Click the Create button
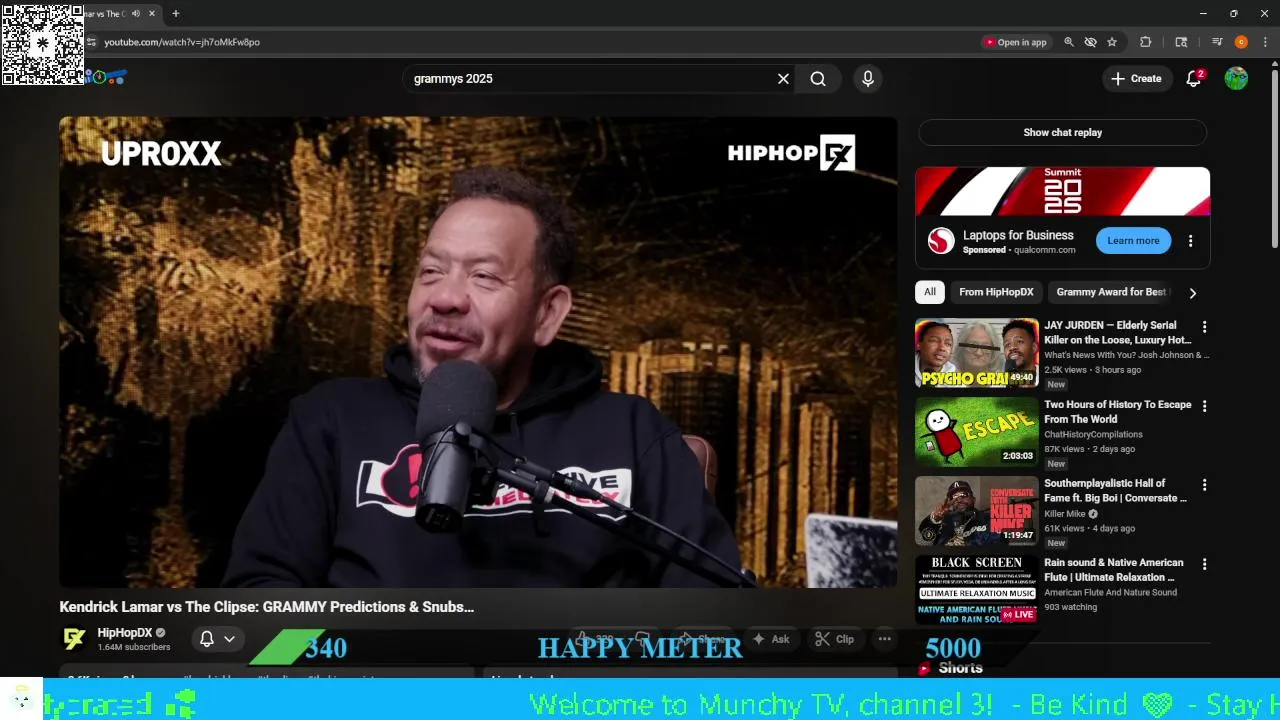Image resolution: width=1280 pixels, height=720 pixels. point(1137,79)
